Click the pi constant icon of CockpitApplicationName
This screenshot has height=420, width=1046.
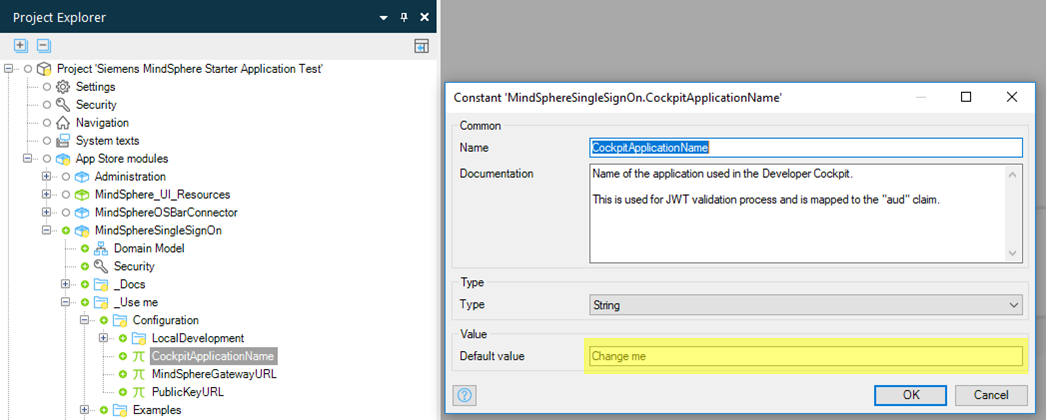pyautogui.click(x=139, y=357)
